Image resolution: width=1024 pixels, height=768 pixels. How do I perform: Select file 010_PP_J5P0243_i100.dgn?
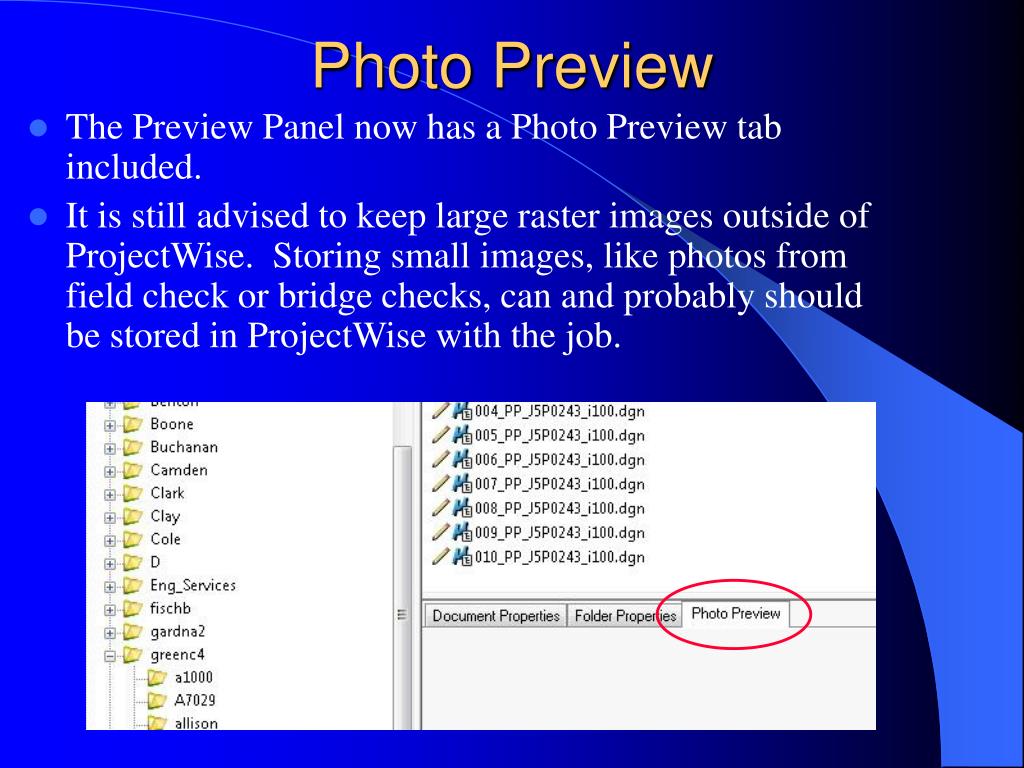coord(559,557)
